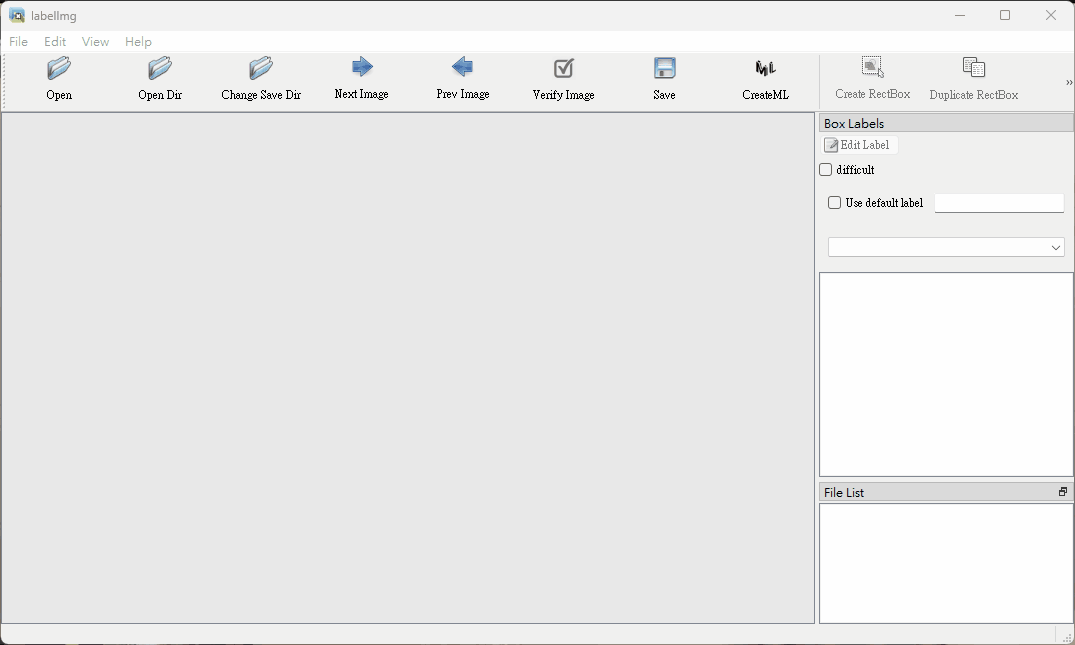Click the Verify Image checkmark icon
Image resolution: width=1075 pixels, height=645 pixels.
coord(564,69)
